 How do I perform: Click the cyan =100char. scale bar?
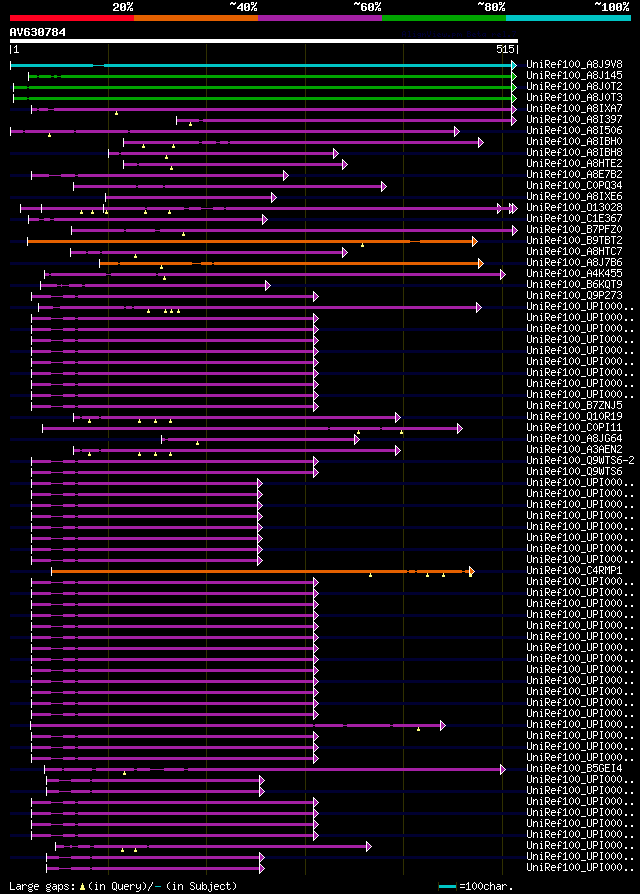click(447, 887)
